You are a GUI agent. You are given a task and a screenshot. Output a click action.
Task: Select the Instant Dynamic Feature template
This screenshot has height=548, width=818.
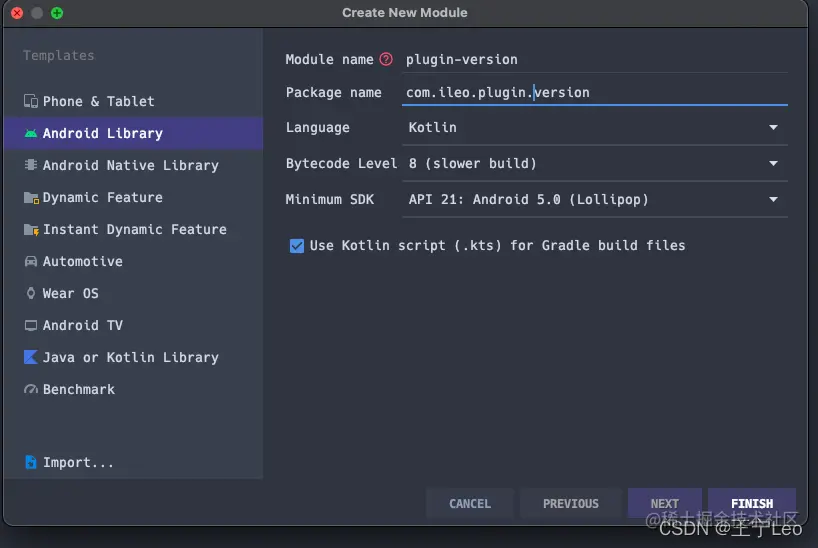(134, 229)
